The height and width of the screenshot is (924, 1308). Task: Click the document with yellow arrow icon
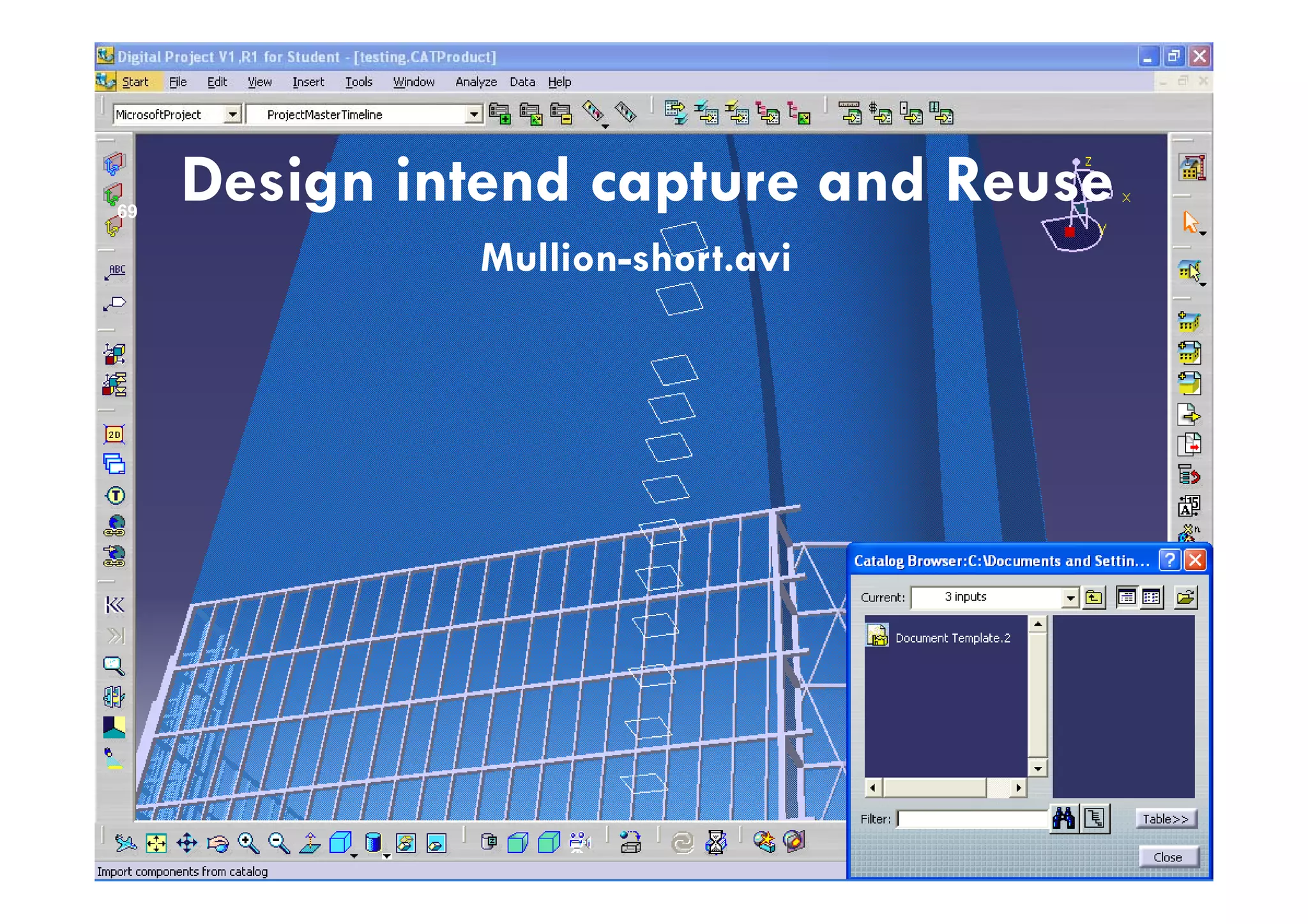click(x=1189, y=415)
